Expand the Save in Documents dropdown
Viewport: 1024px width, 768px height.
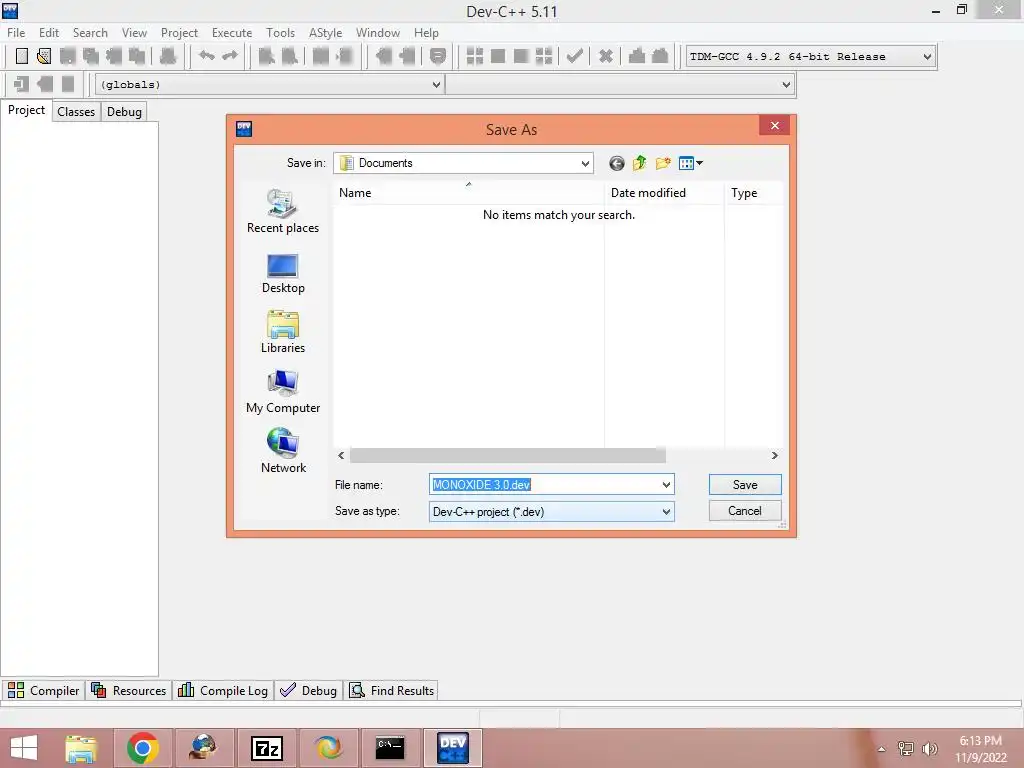click(x=585, y=163)
